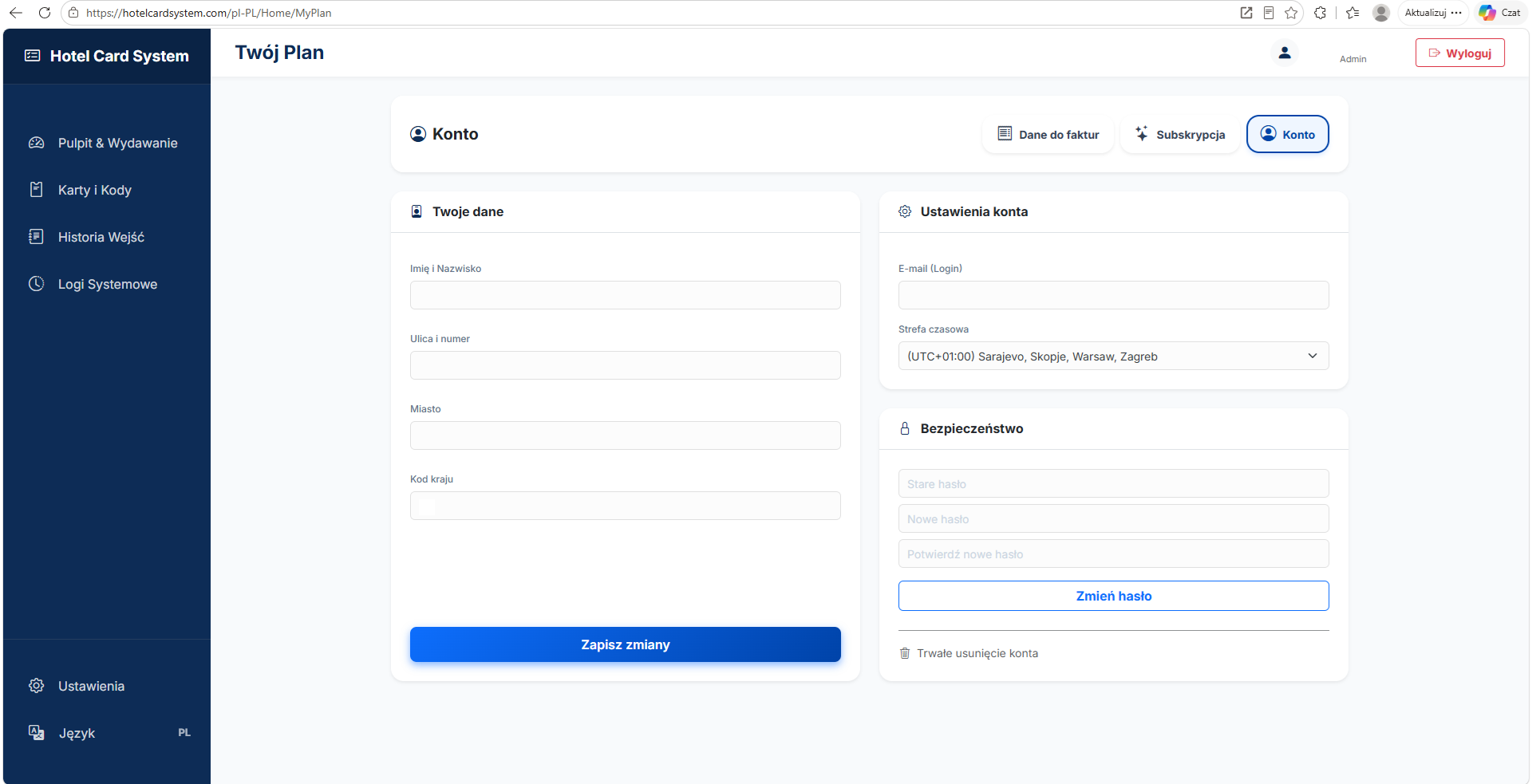1532x784 pixels.
Task: Focus the Ulica i numer input field
Action: 626,365
